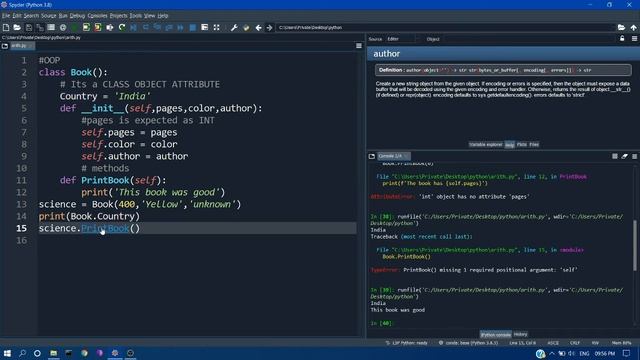Open the Run menu
Viewport: 640px width, 360px height.
63,16
